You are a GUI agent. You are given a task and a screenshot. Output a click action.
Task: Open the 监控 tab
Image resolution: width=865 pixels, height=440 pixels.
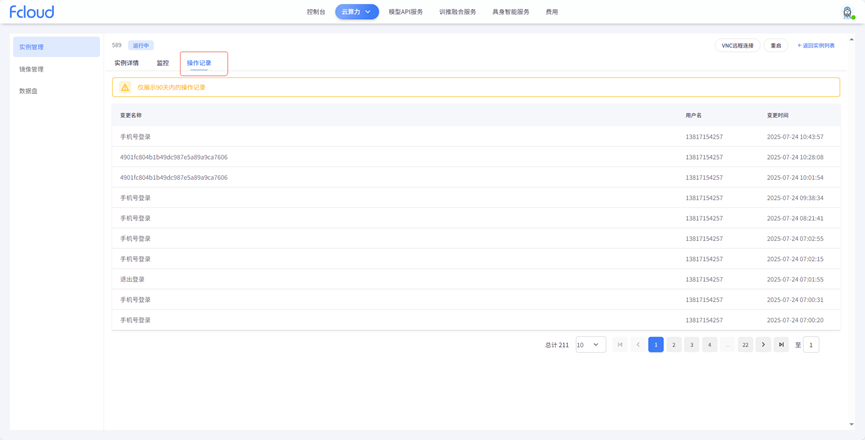[x=163, y=63]
